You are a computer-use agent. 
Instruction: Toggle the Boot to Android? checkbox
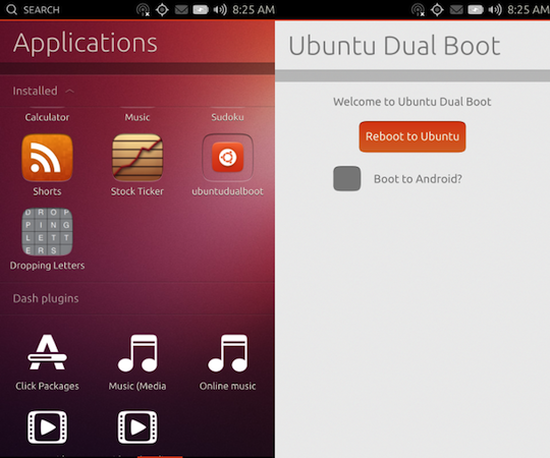tap(347, 179)
